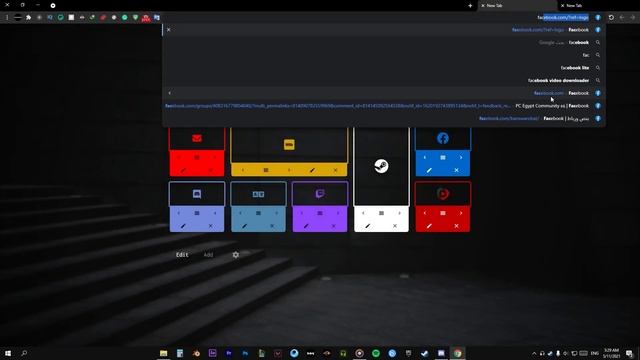Select the 'facebook lite' suggestion

pos(384,68)
